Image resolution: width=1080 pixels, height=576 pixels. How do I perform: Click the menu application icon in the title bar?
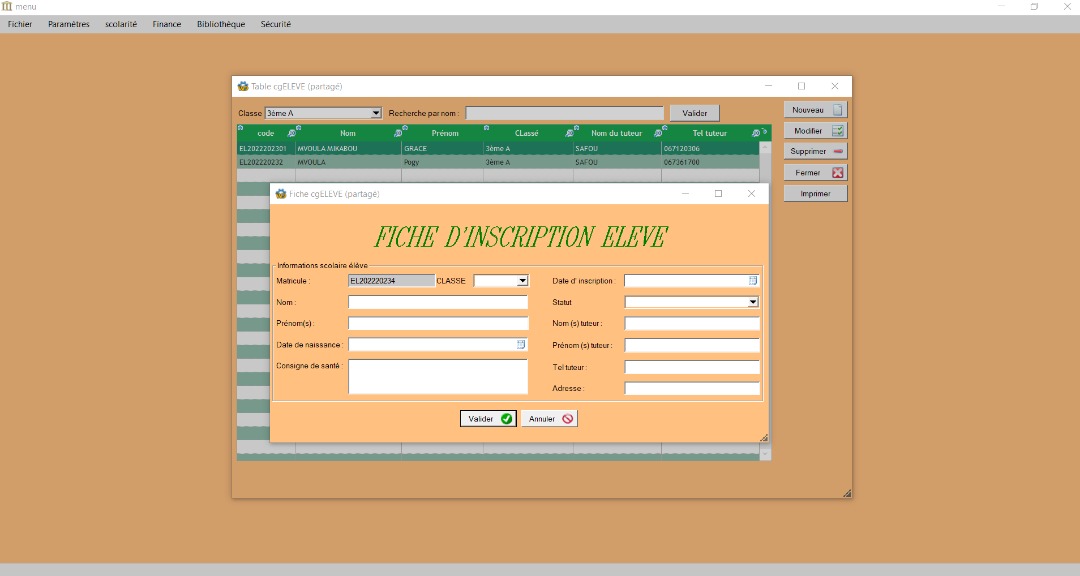[7, 6]
